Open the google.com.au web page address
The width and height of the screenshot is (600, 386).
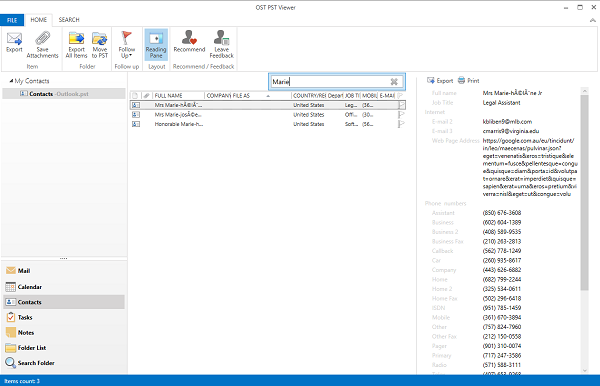[x=530, y=167]
